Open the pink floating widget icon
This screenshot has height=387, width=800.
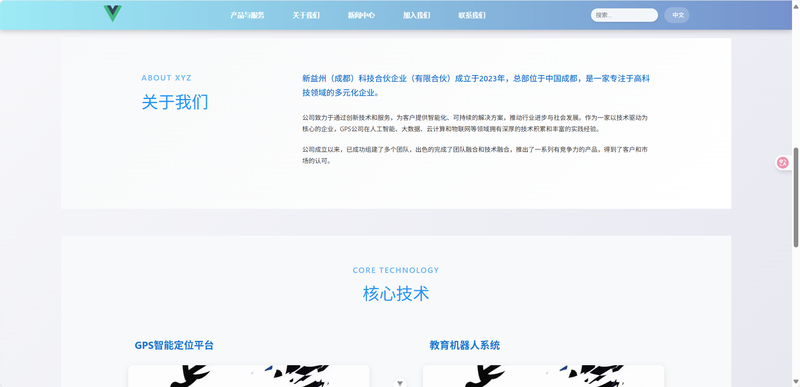tap(783, 163)
